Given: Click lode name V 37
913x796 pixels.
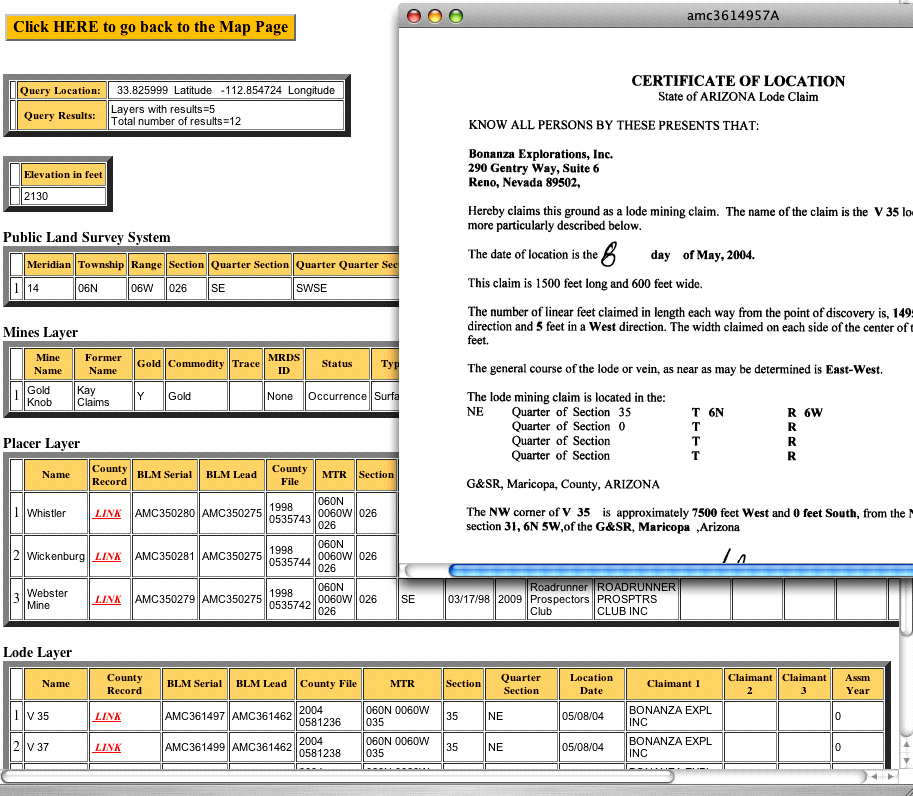Looking at the screenshot, I should pyautogui.click(x=56, y=747).
